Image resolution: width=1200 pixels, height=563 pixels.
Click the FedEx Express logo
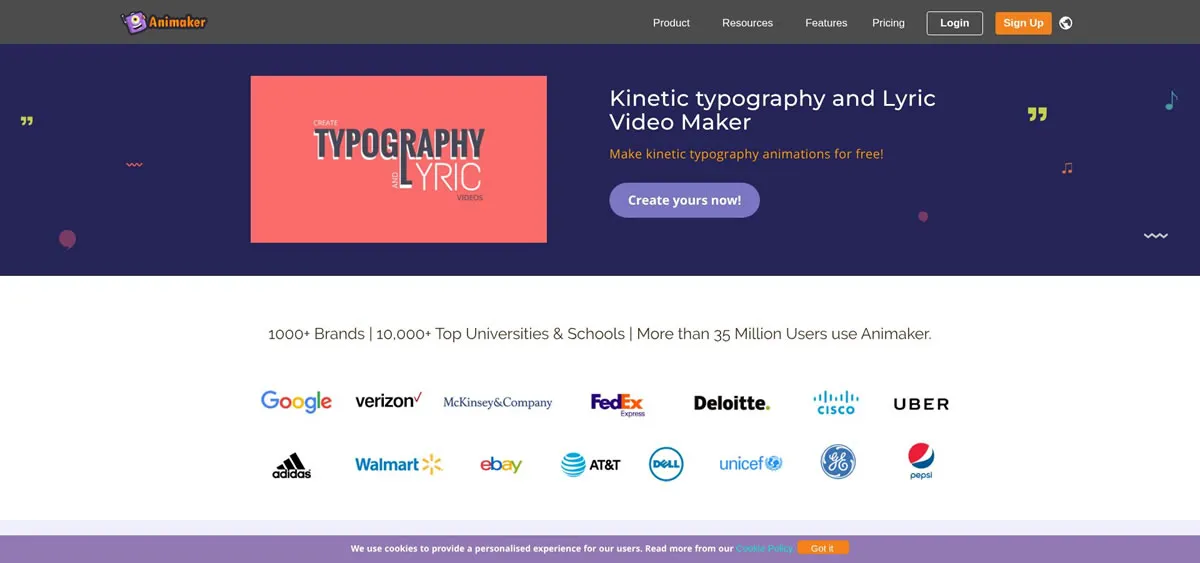click(618, 404)
